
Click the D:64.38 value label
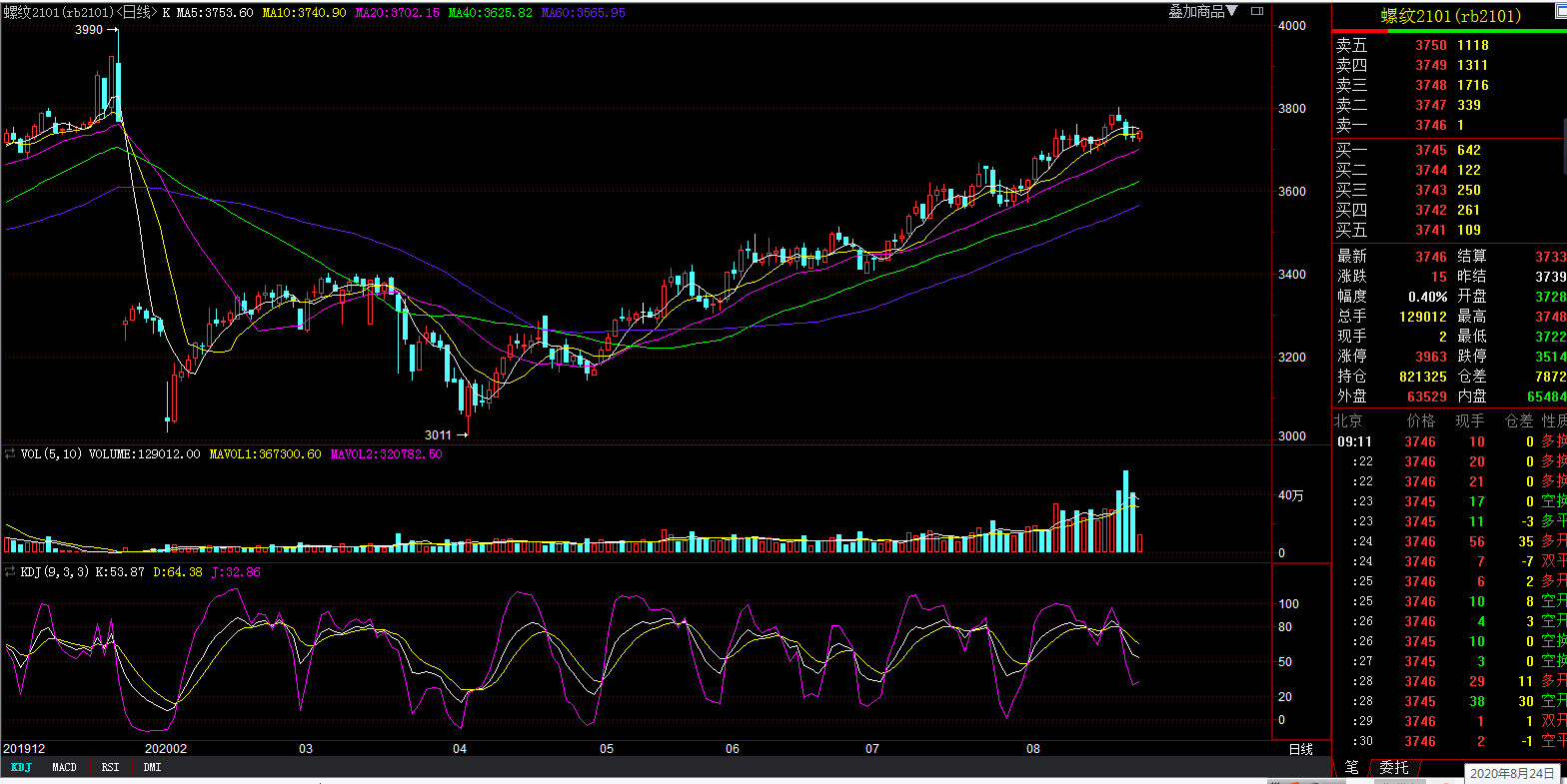click(177, 572)
